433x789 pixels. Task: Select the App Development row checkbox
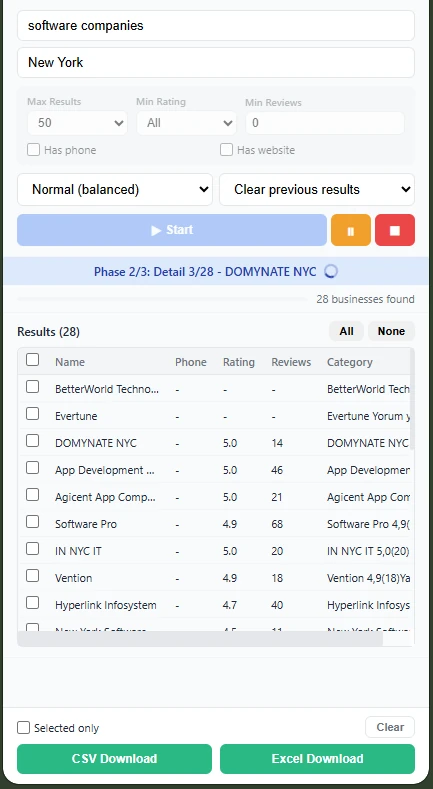[x=32, y=468]
